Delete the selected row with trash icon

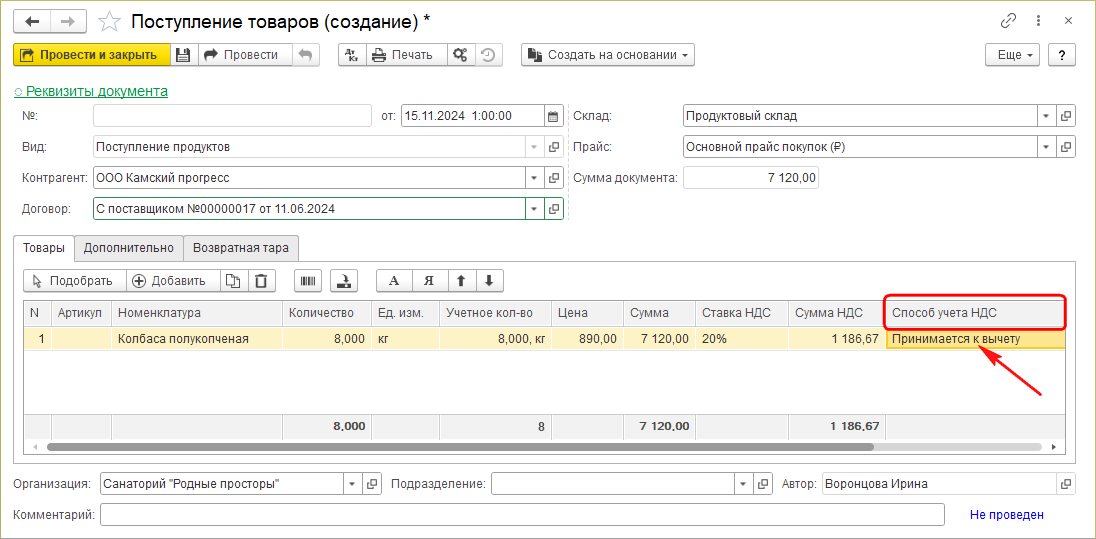(x=260, y=281)
